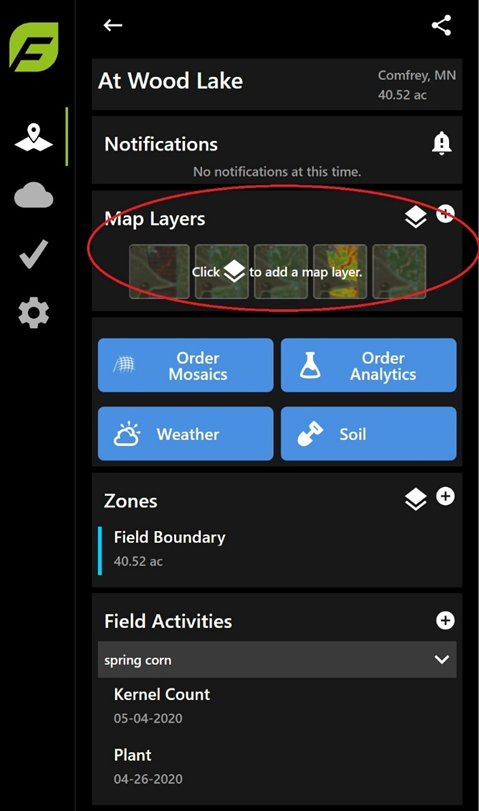Open the Soil button

pos(369,433)
